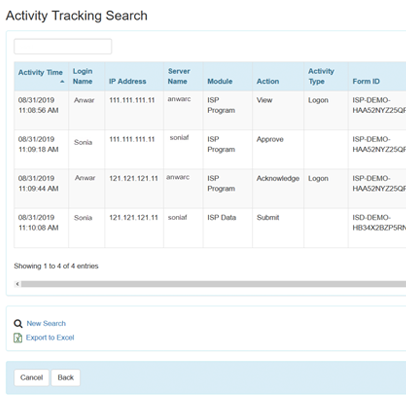Viewport: 406px width, 395px height.
Task: Click the Activity Time sort arrow icon
Action: point(62,82)
